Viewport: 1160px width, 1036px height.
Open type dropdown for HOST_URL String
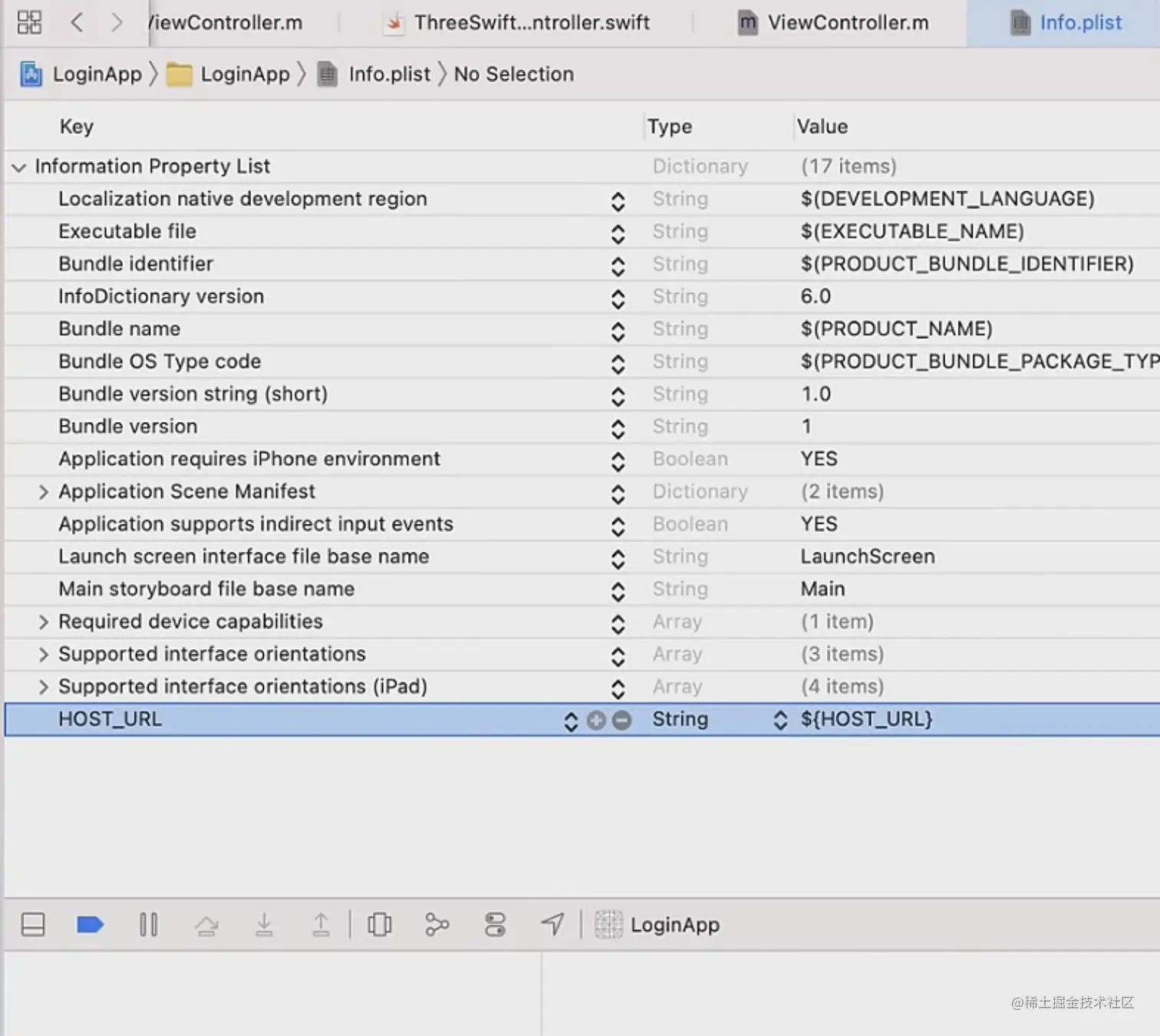(x=780, y=720)
